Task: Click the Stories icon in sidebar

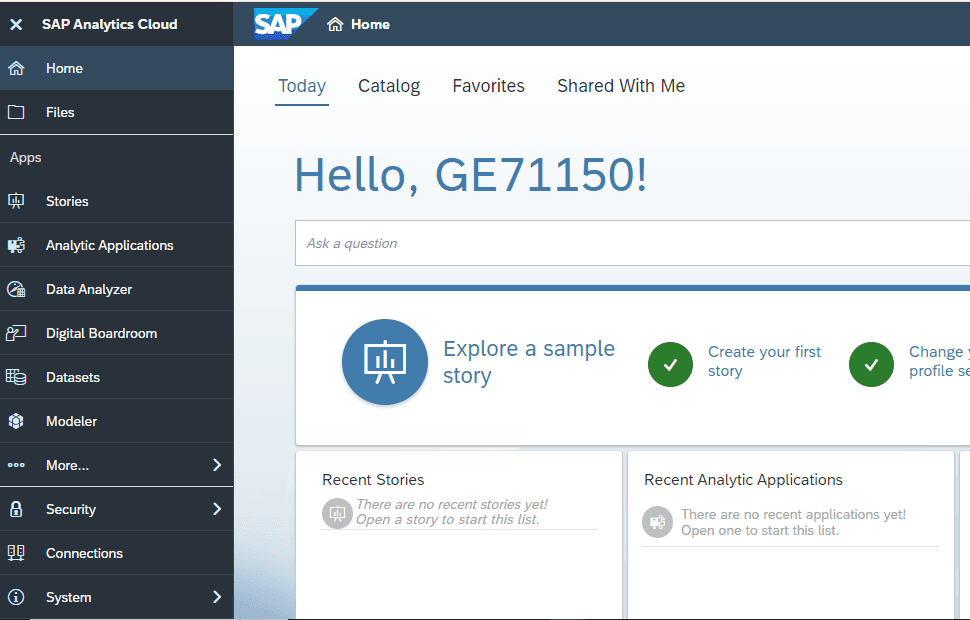Action: [16, 201]
